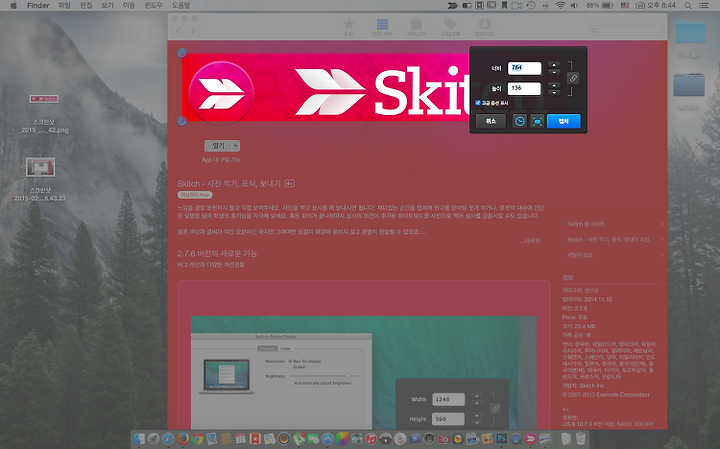Screen dimensions: 720x449
Task: Click the App Store icon in the Dock
Action: pos(327,439)
